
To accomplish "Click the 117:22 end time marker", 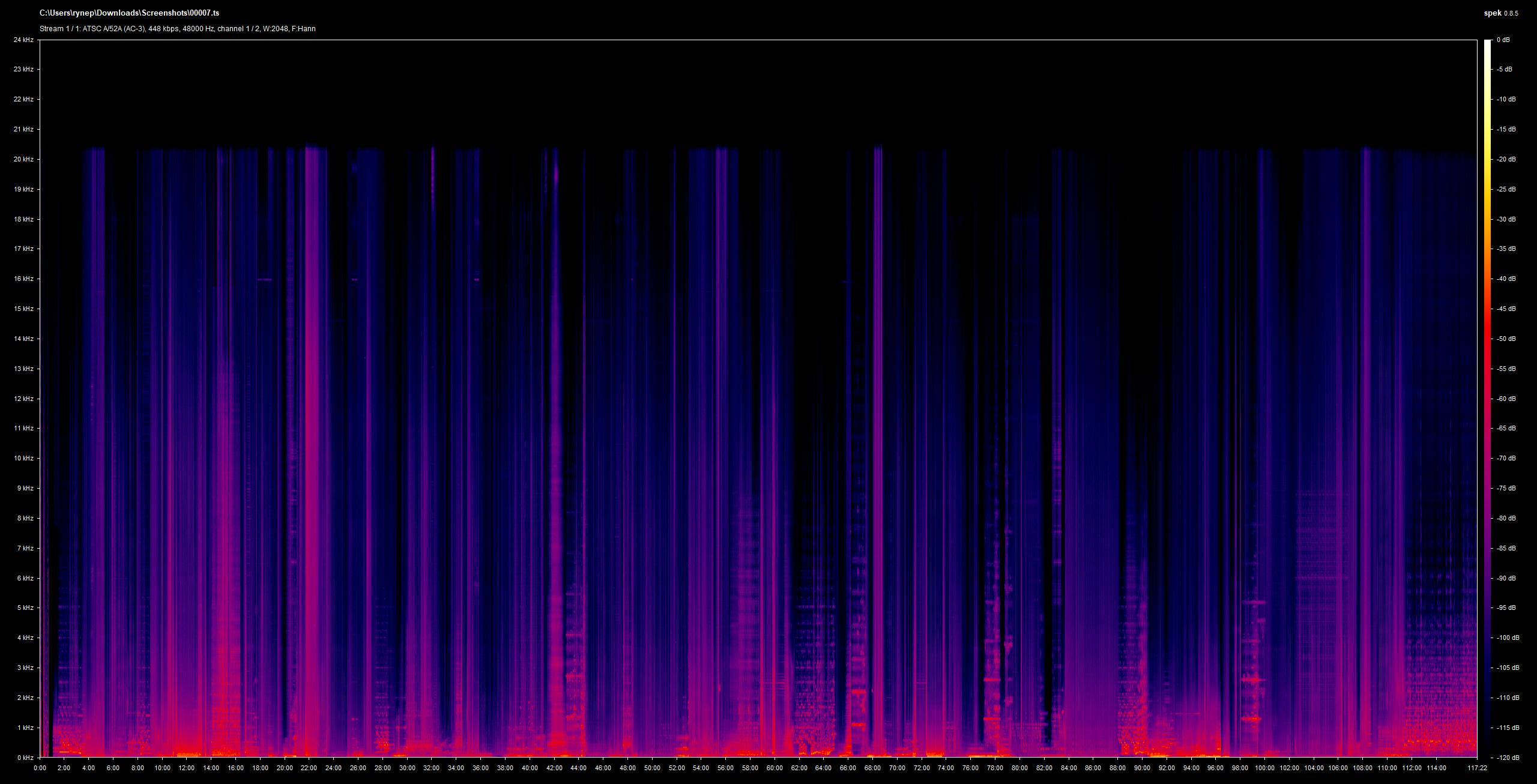I will tap(1477, 768).
